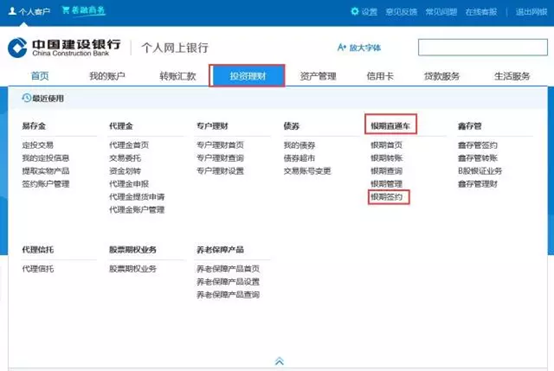
Task: Select 我的债券 under 债券
Action: point(299,145)
